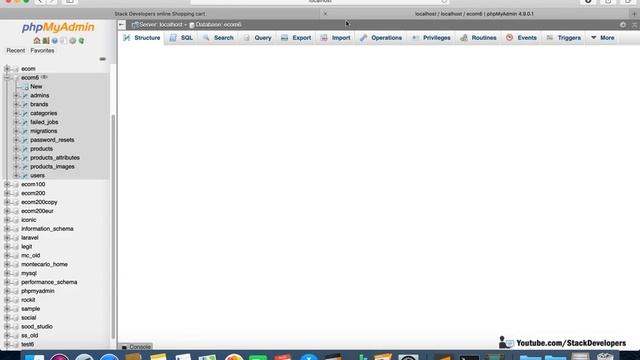Viewport: 640px width, 360px height.
Task: Select the password_resets table
Action: click(x=52, y=140)
